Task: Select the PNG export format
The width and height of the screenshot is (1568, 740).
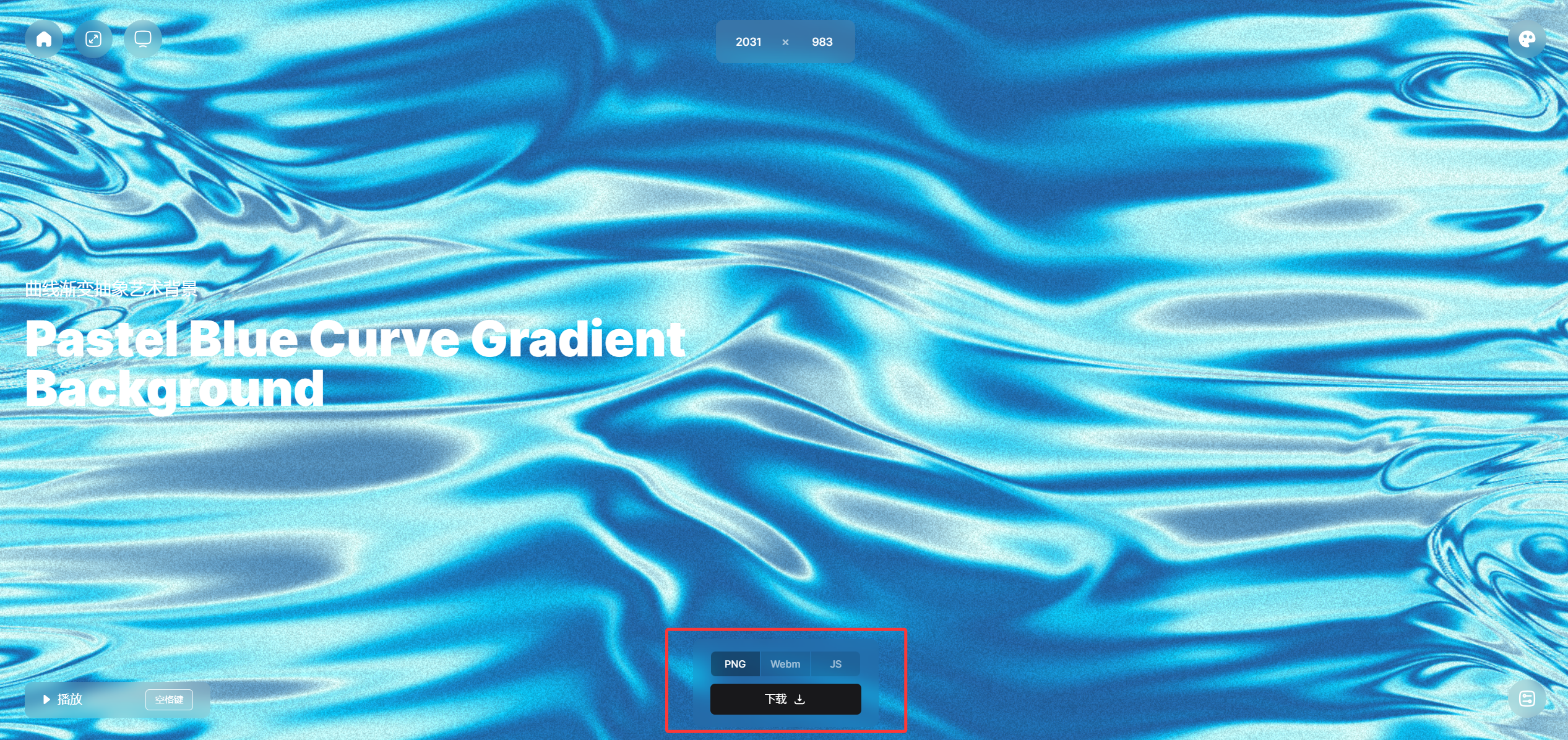Action: click(735, 664)
